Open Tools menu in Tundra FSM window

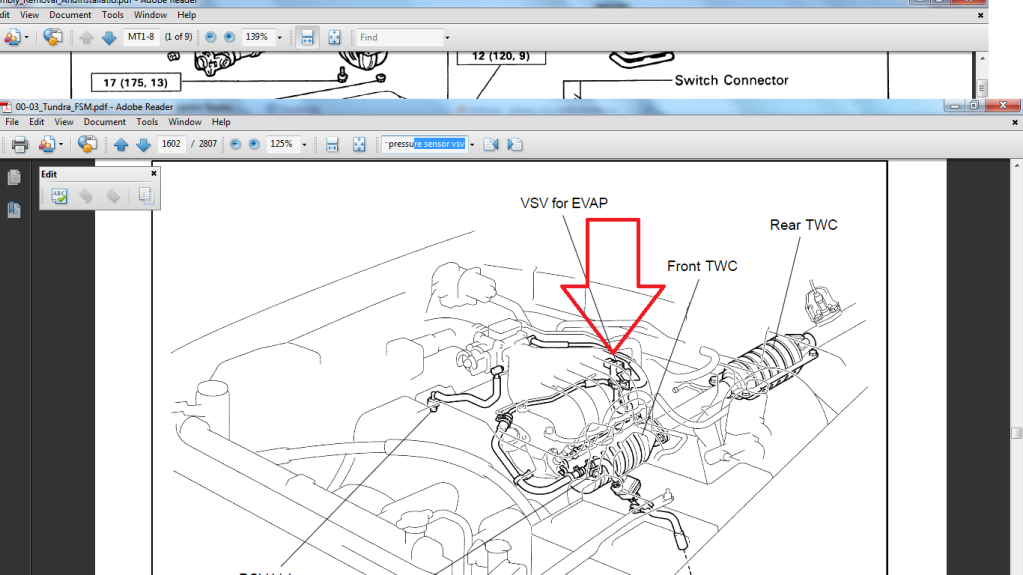tap(147, 122)
